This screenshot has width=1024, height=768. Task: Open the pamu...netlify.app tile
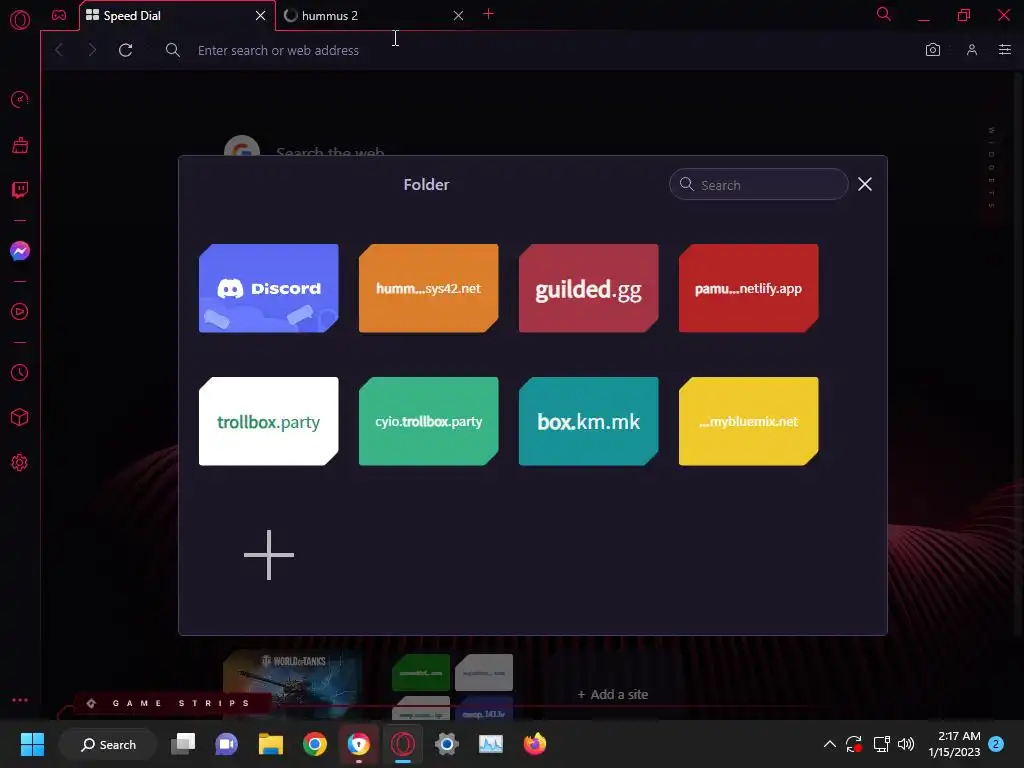point(748,288)
